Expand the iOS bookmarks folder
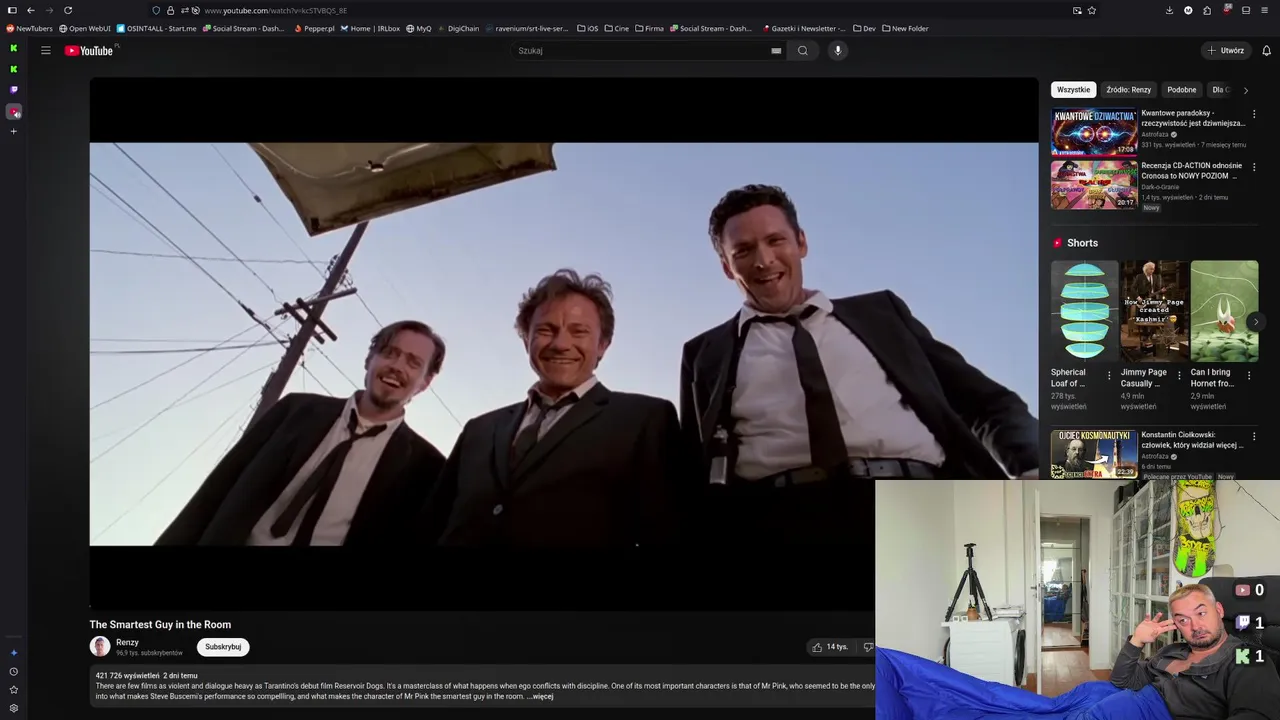The height and width of the screenshot is (720, 1280). (588, 28)
